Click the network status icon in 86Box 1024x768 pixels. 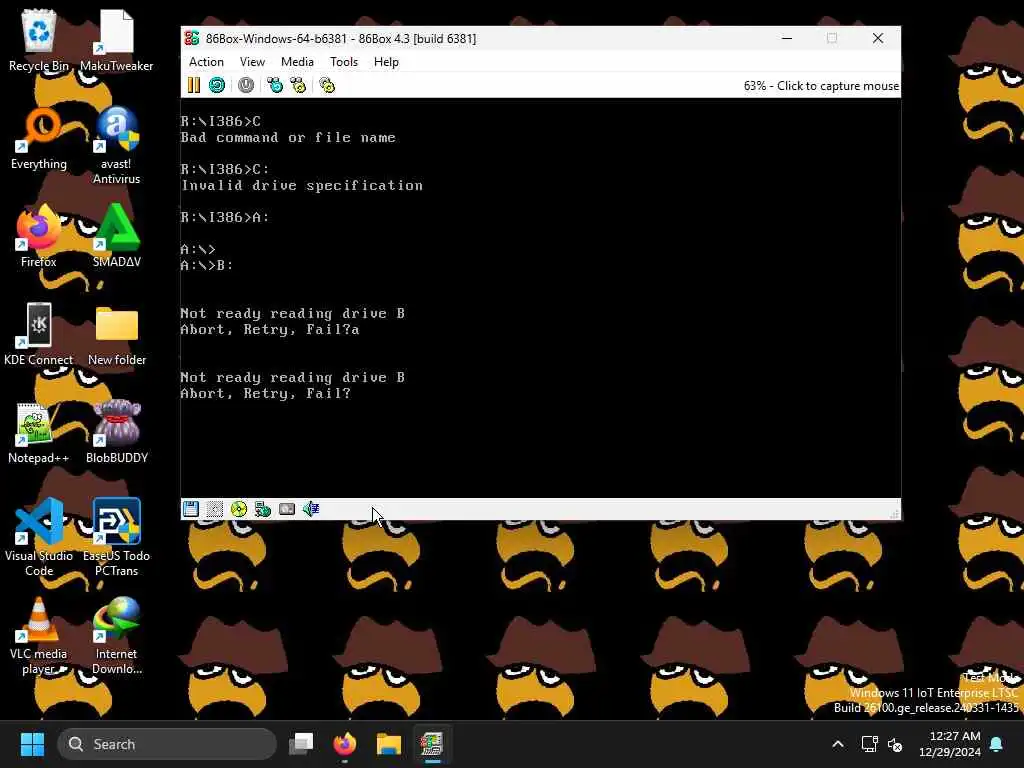pos(263,509)
